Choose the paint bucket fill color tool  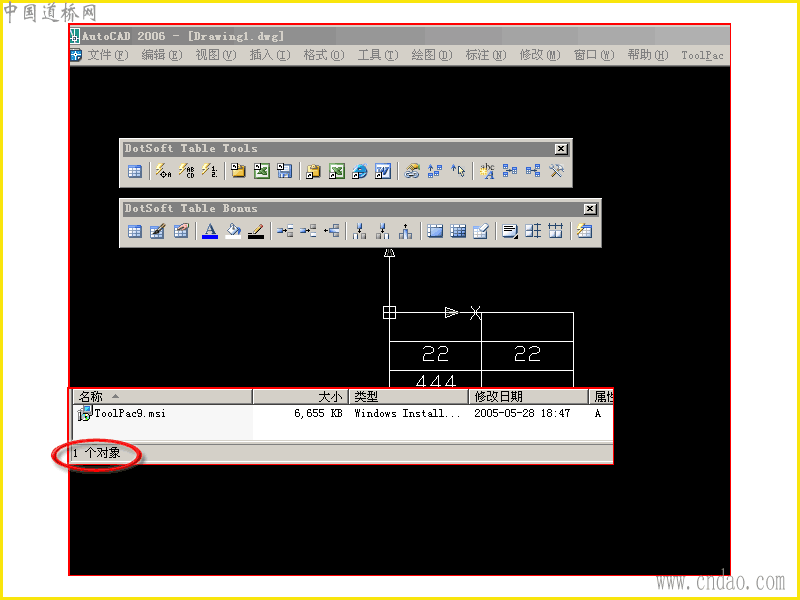tap(233, 231)
